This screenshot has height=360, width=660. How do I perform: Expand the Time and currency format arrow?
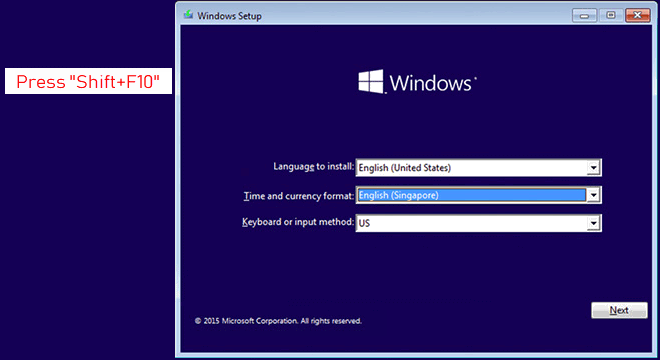coord(593,195)
